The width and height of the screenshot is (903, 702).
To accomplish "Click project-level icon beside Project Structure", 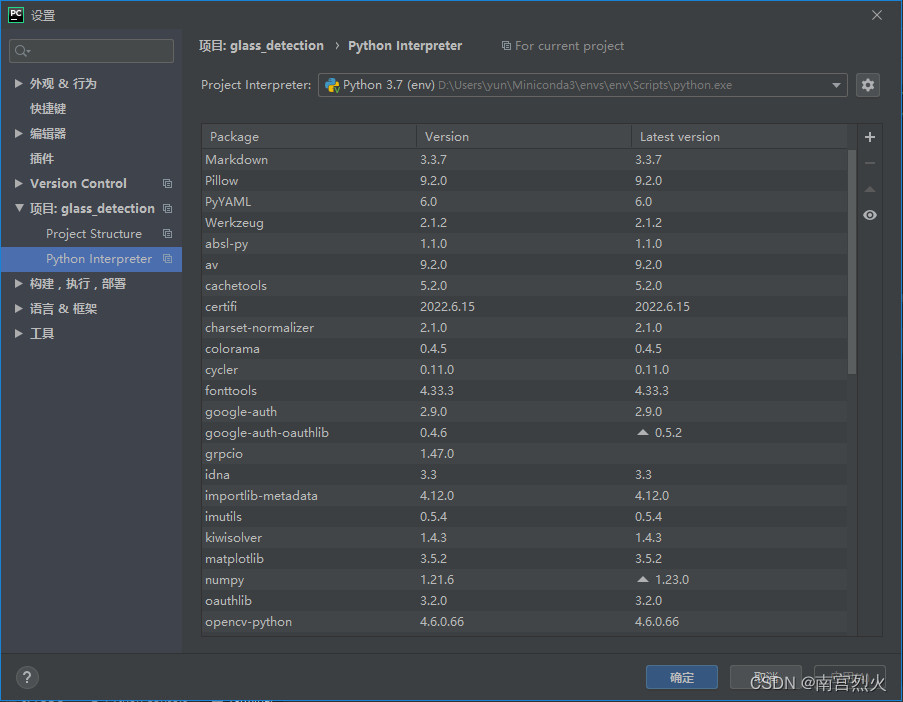I will point(168,234).
